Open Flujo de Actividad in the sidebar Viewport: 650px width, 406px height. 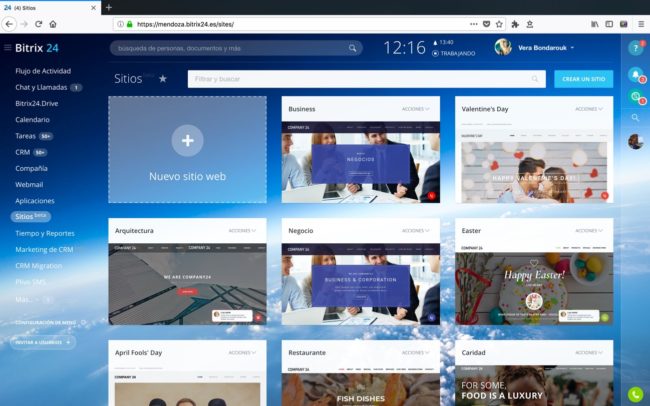click(43, 71)
